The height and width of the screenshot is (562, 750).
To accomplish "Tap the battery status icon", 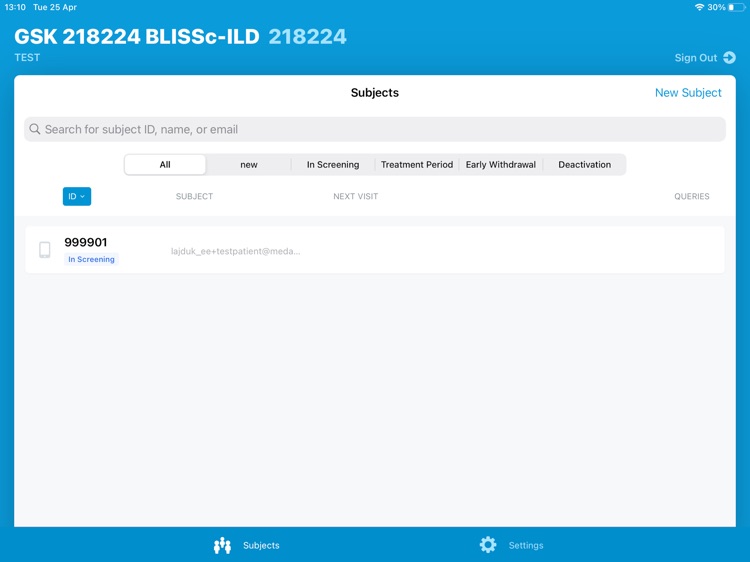I will click(x=737, y=7).
